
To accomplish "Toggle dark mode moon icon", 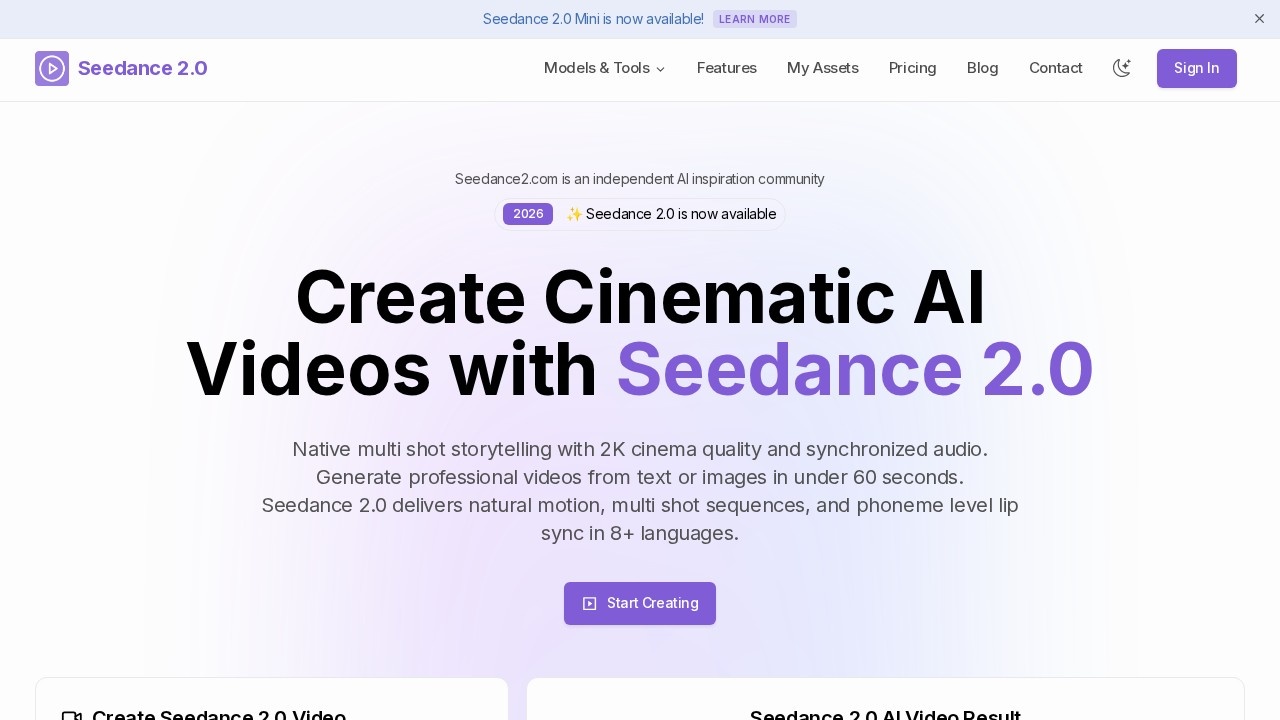I will (1122, 68).
